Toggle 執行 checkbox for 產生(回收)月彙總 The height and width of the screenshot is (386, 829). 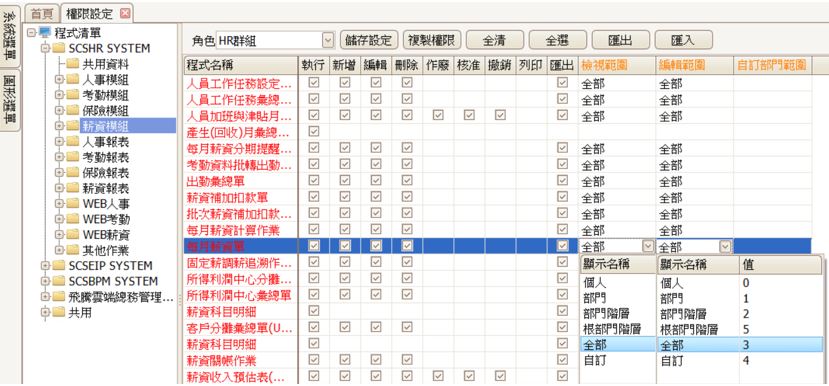(x=314, y=131)
